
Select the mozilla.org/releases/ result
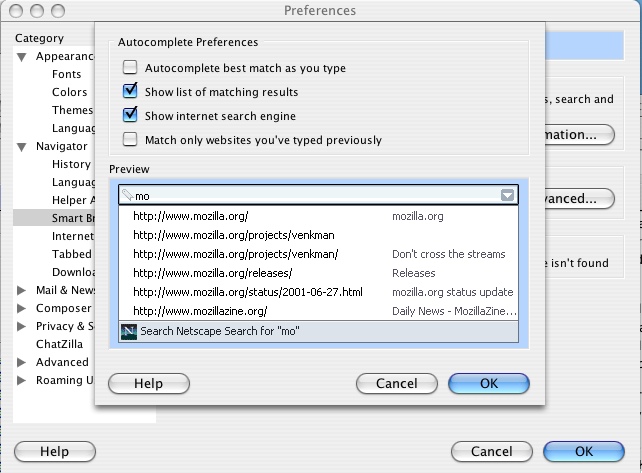(318, 273)
